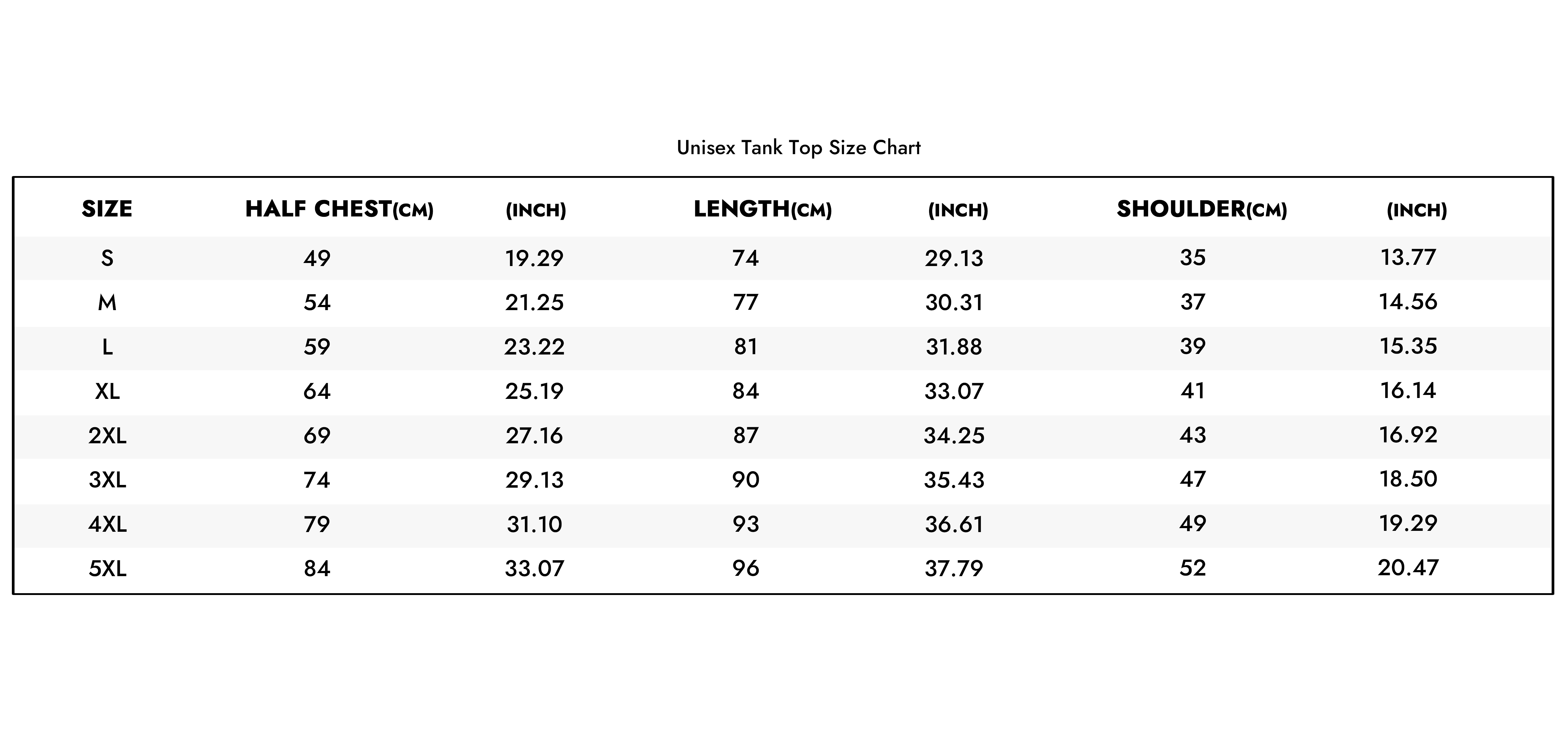Image resolution: width=1568 pixels, height=754 pixels.
Task: Click the 19.29 half chest inch value for S
Action: pyautogui.click(x=534, y=259)
